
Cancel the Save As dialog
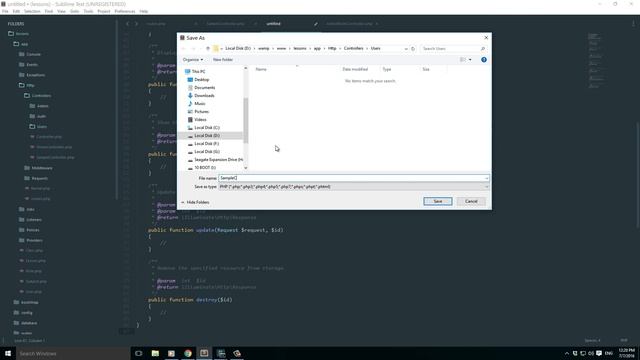[x=471, y=201]
